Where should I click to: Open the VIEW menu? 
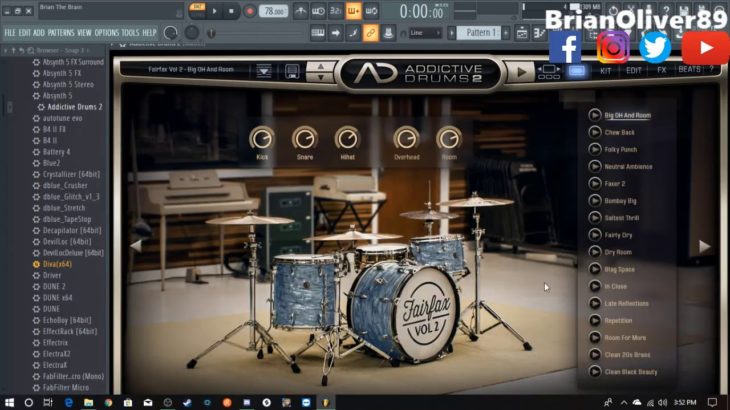click(x=84, y=33)
